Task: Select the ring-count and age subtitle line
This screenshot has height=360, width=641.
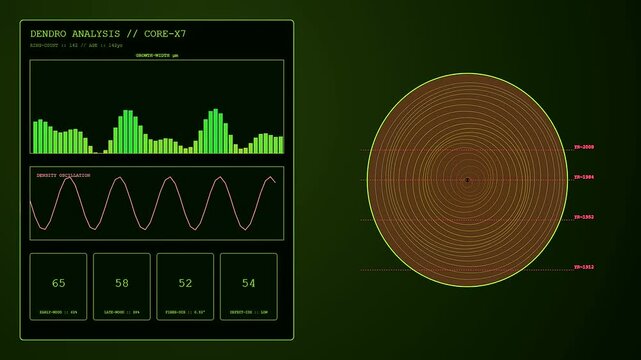Action: coord(76,45)
